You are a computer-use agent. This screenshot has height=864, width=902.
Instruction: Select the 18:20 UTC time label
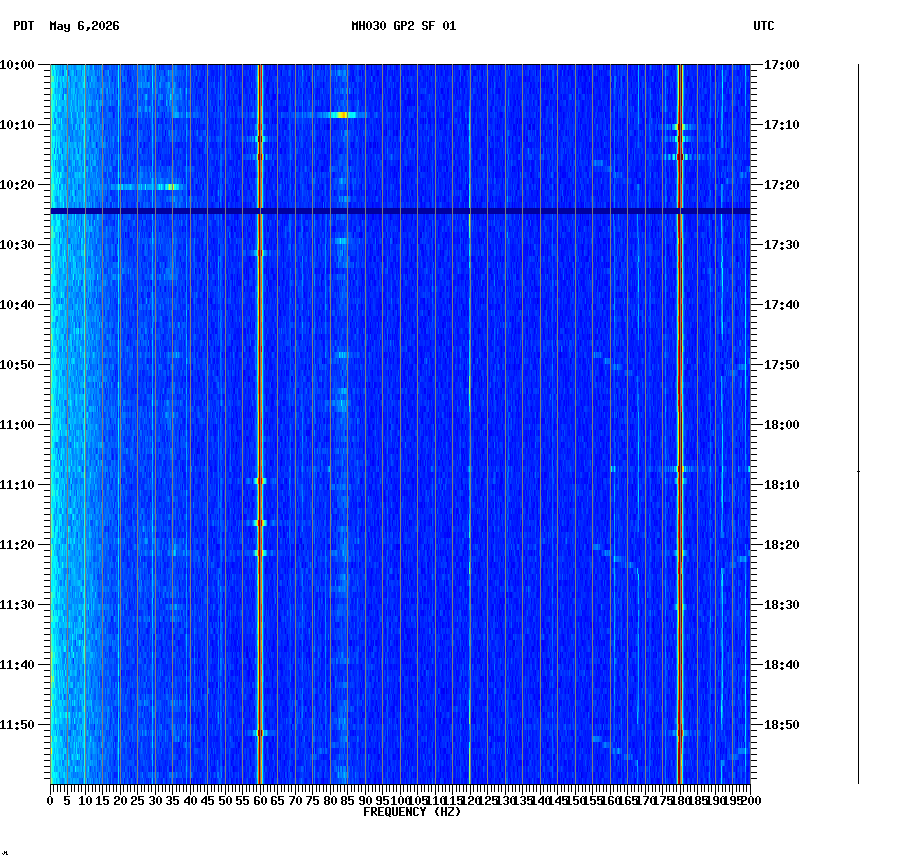782,545
